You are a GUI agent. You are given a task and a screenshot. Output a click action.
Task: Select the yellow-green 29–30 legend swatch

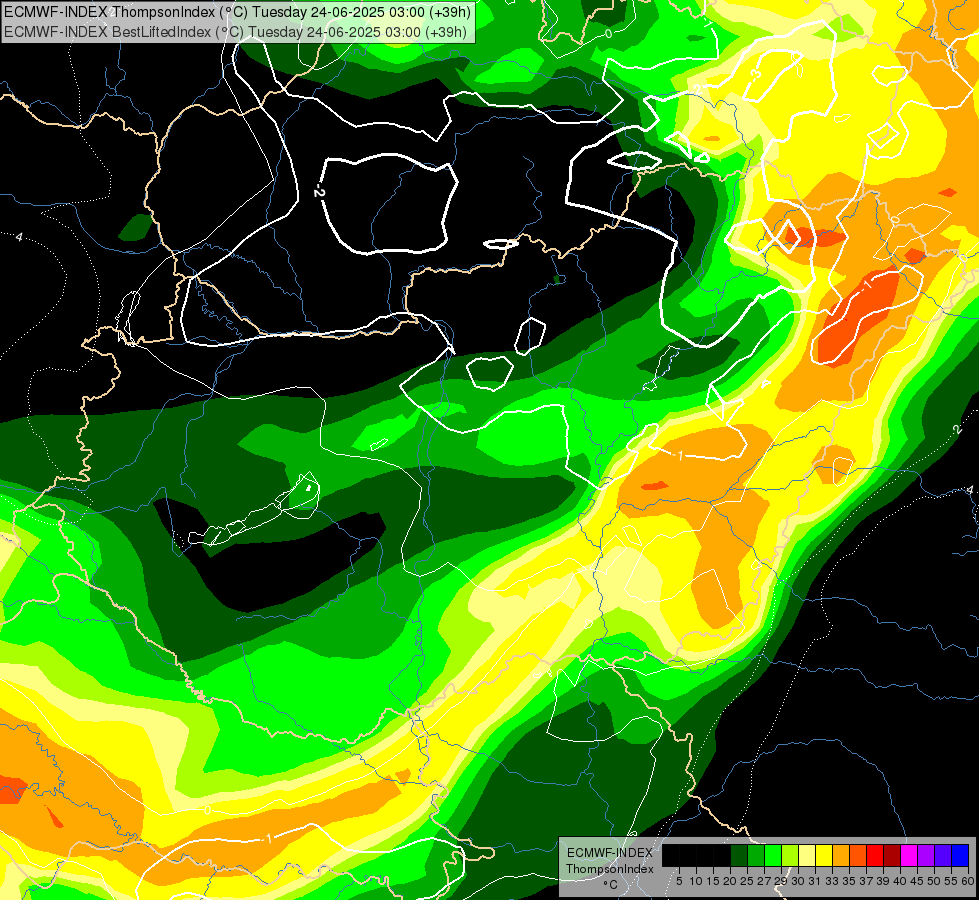(790, 855)
